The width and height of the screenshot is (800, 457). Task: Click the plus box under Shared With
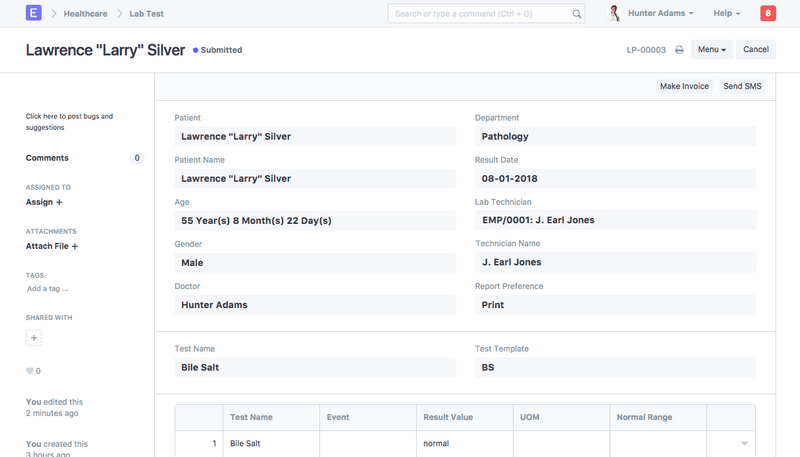[x=34, y=338]
